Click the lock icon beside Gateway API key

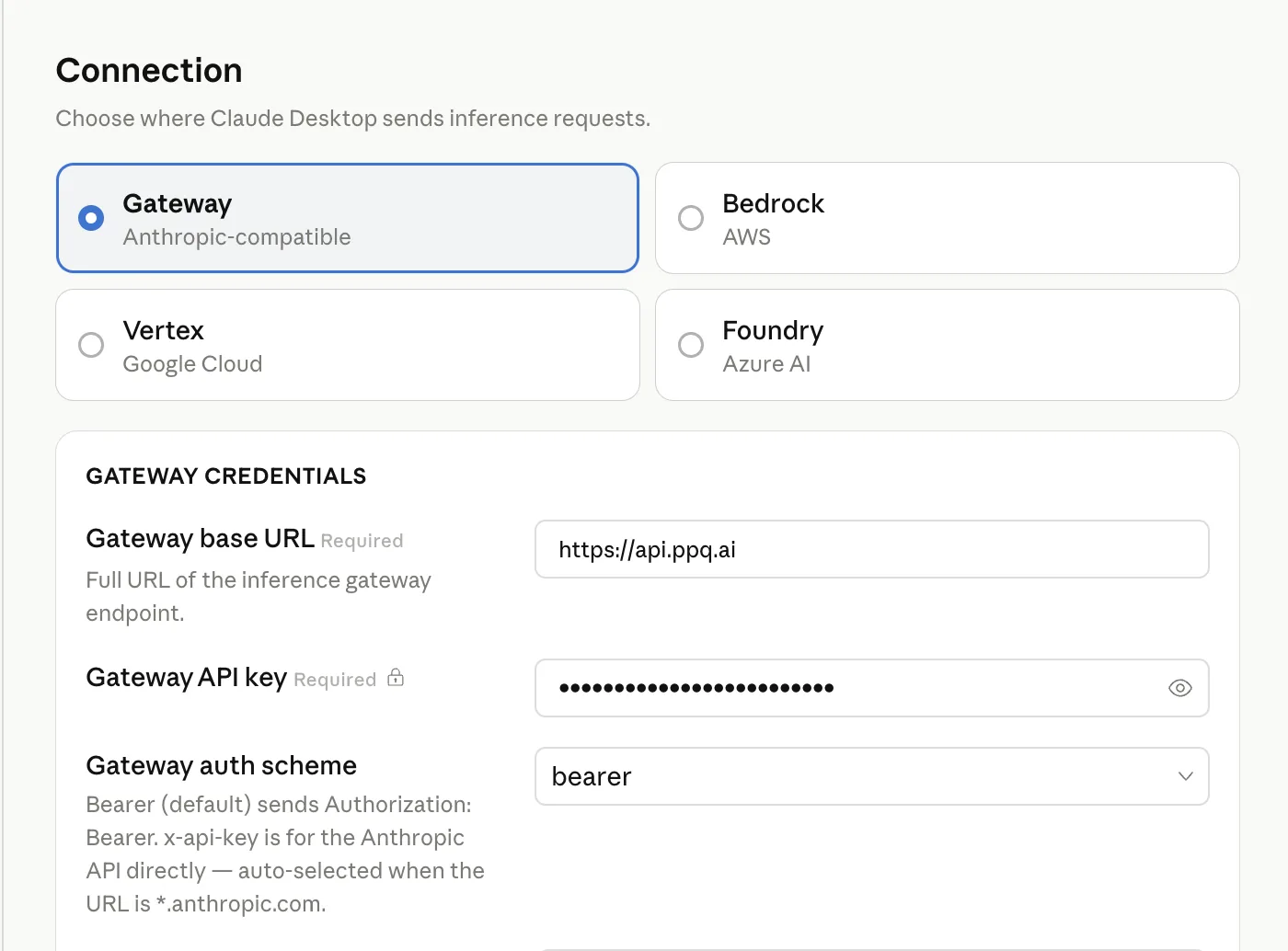395,677
